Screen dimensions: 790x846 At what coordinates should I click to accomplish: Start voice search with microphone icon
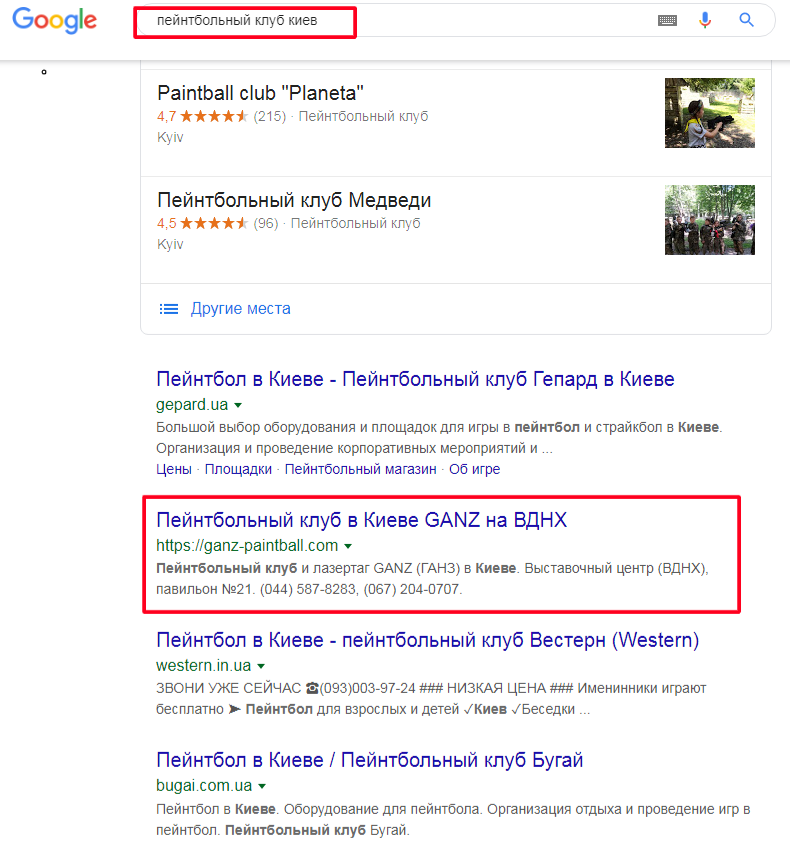click(x=705, y=20)
